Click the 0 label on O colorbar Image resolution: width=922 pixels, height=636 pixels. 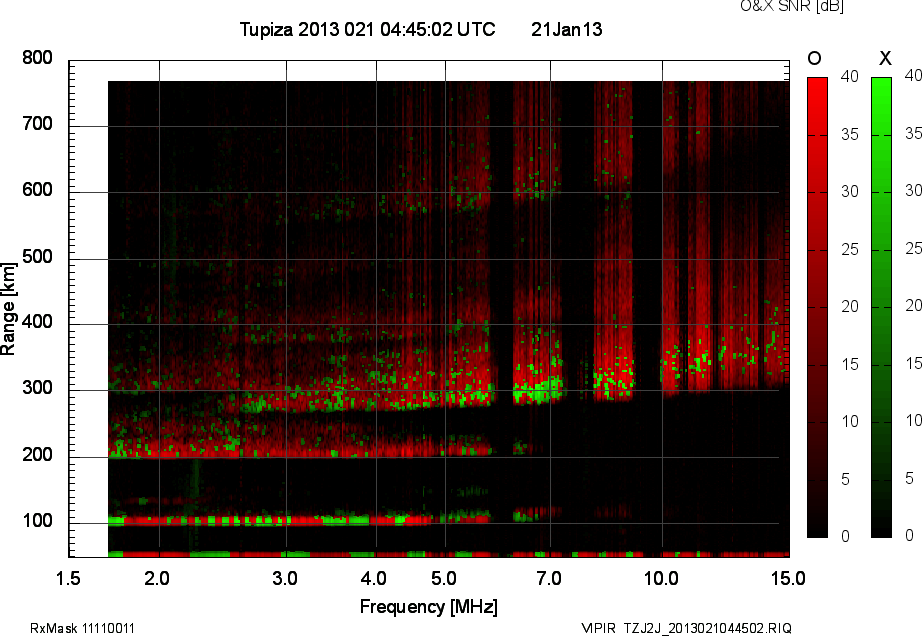click(x=846, y=536)
